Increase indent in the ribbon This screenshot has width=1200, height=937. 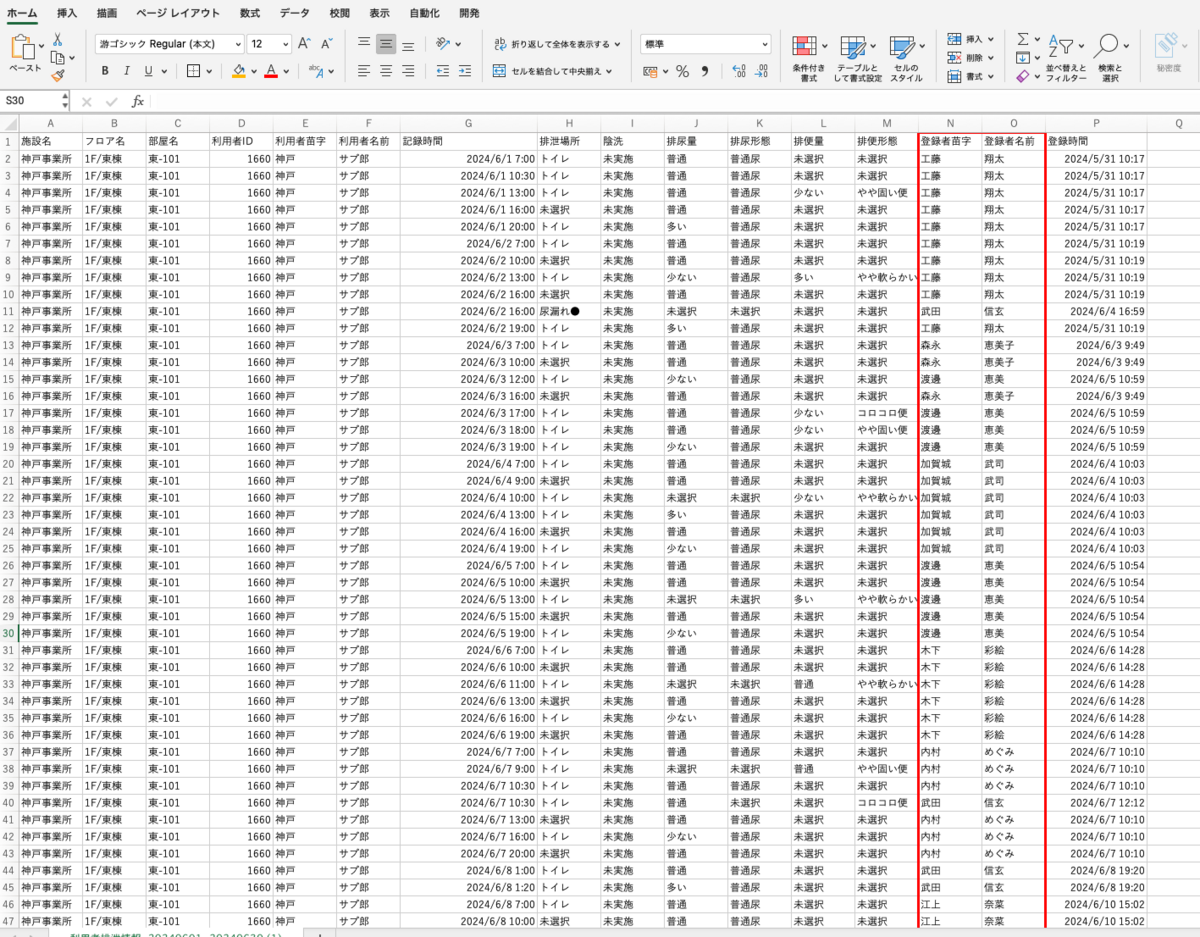[463, 71]
